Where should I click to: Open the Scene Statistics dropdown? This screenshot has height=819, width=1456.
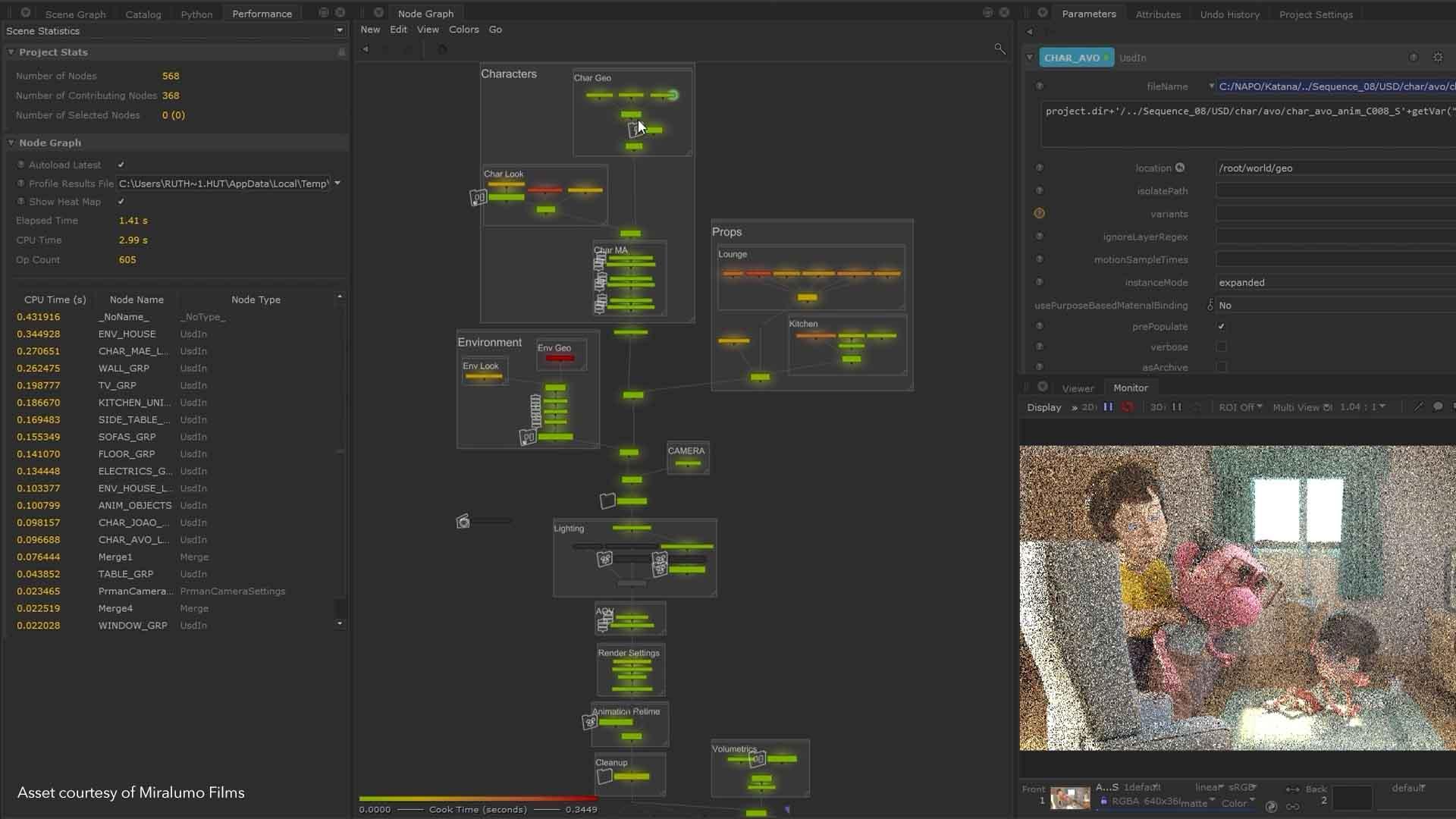(339, 31)
